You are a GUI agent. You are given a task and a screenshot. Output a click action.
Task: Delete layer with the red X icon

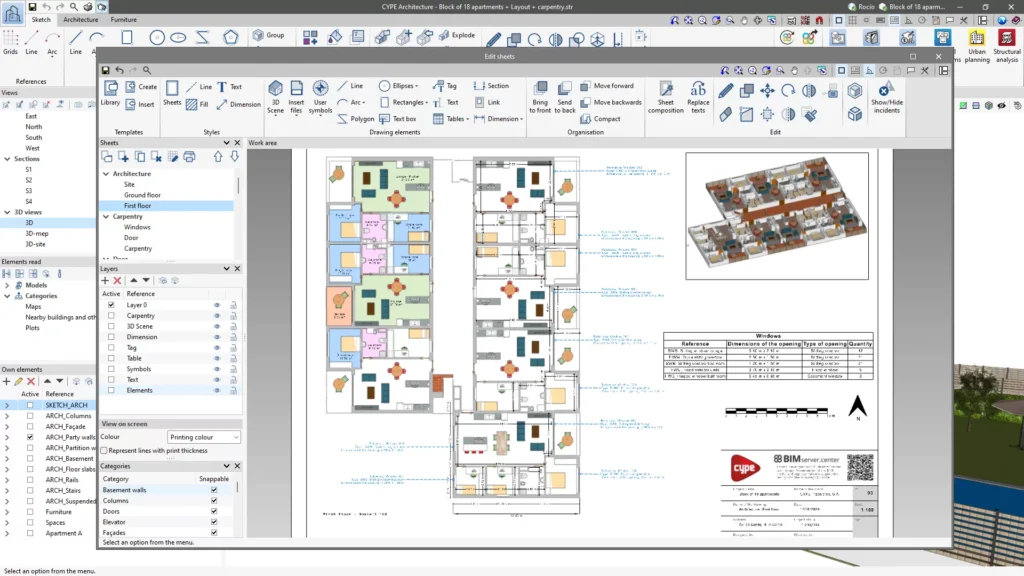pos(118,281)
